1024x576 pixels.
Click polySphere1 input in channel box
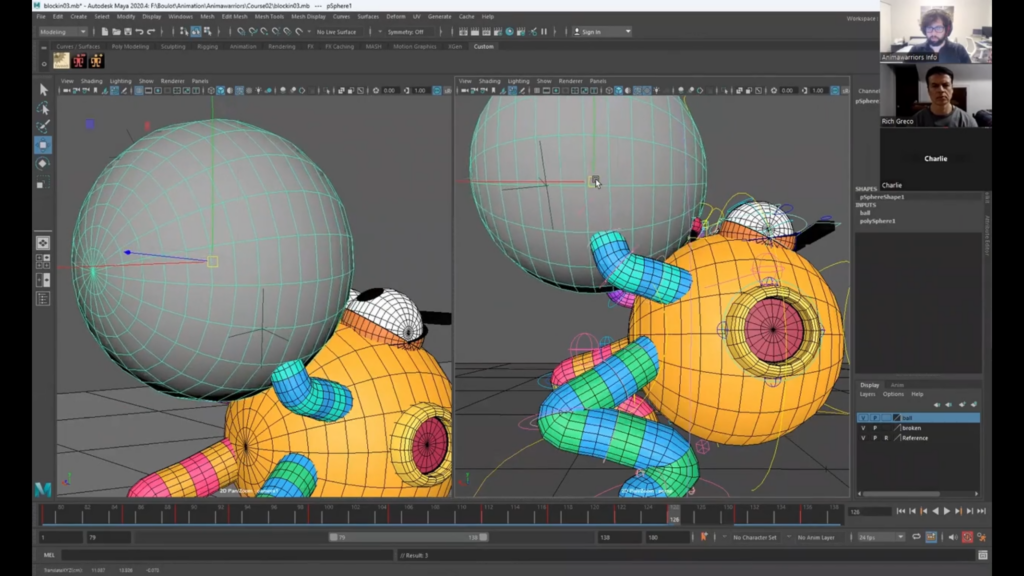[x=878, y=221]
